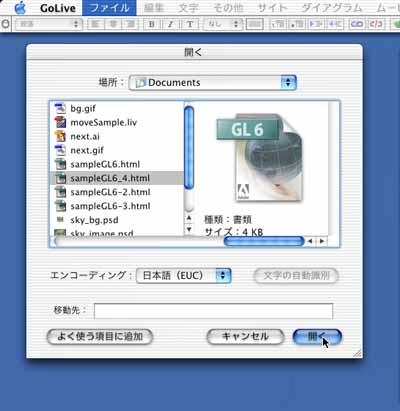The image size is (400, 411).
Task: Open the GoLive application menu
Action: tap(58, 8)
